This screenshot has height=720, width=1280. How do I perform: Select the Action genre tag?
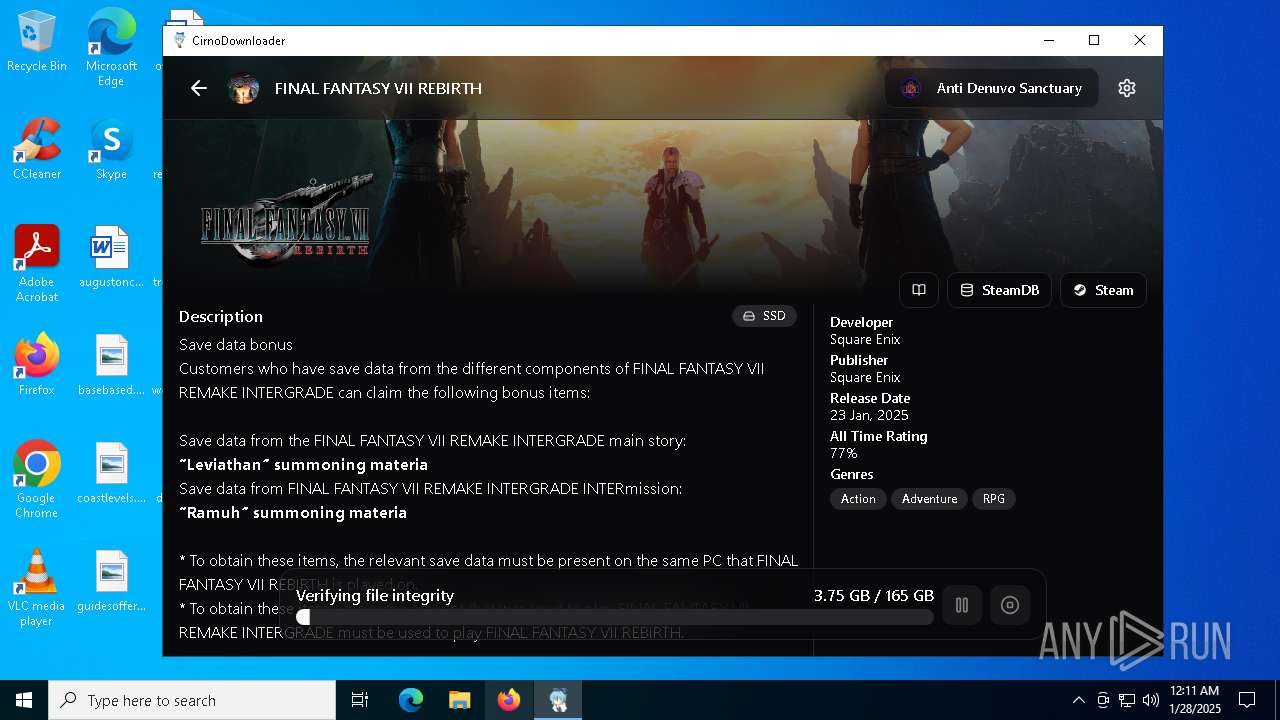click(858, 498)
